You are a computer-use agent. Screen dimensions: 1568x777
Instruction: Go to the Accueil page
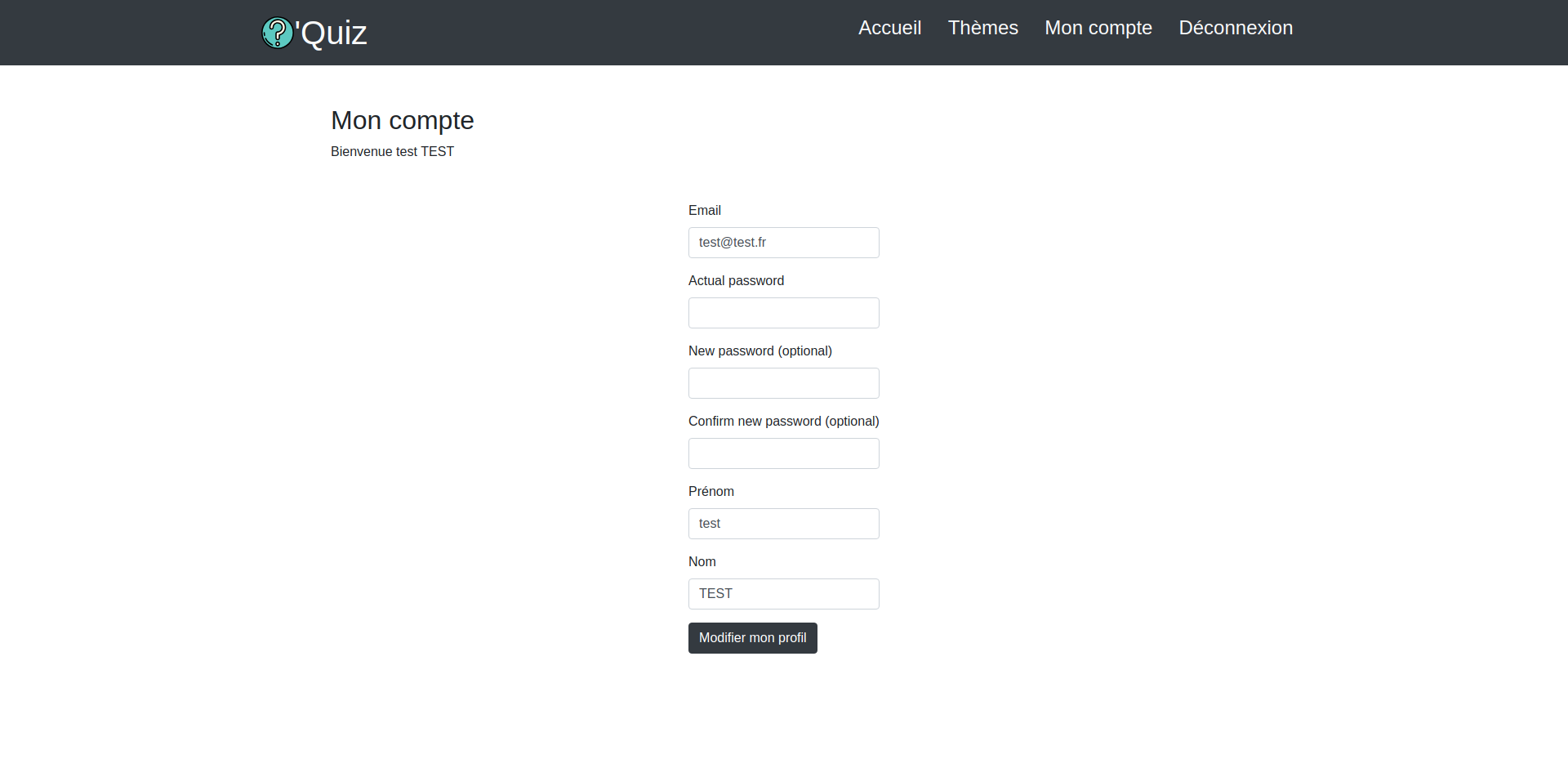click(x=889, y=28)
